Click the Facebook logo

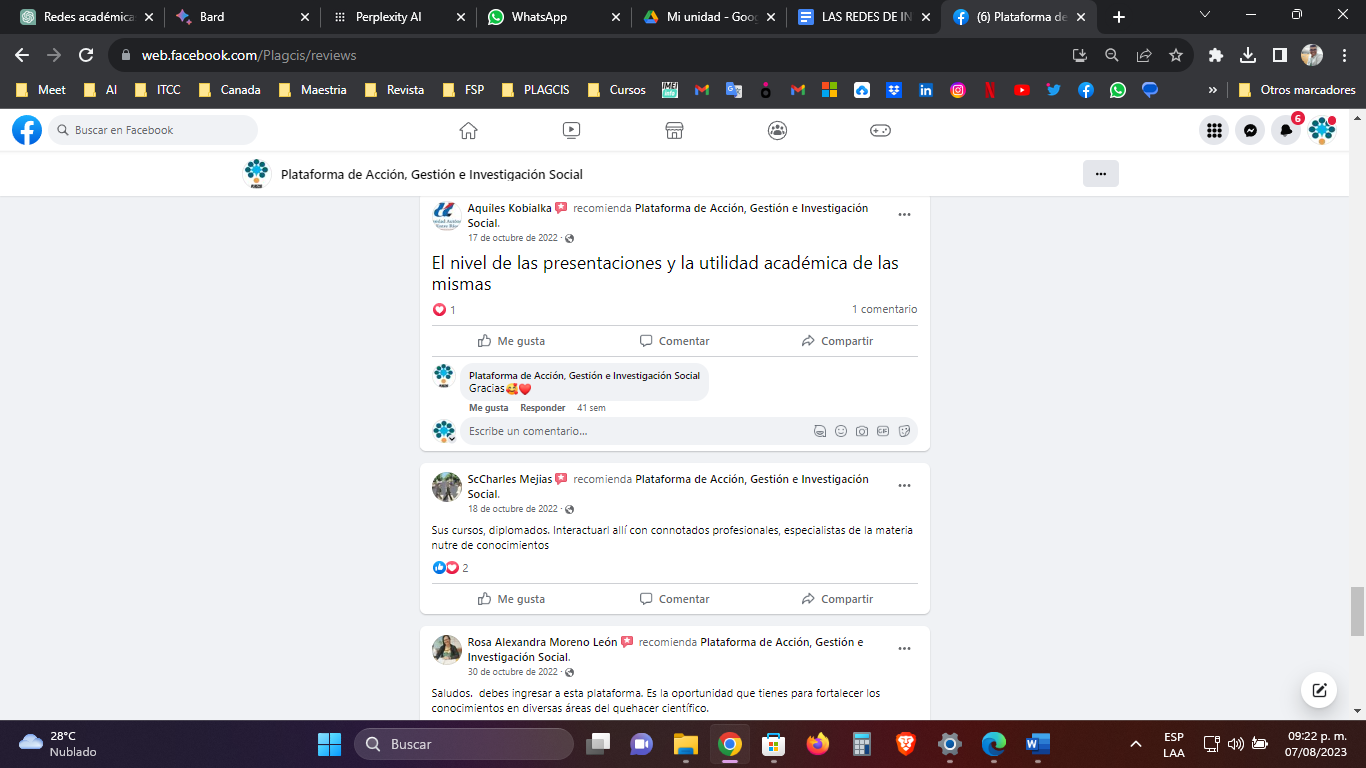27,130
